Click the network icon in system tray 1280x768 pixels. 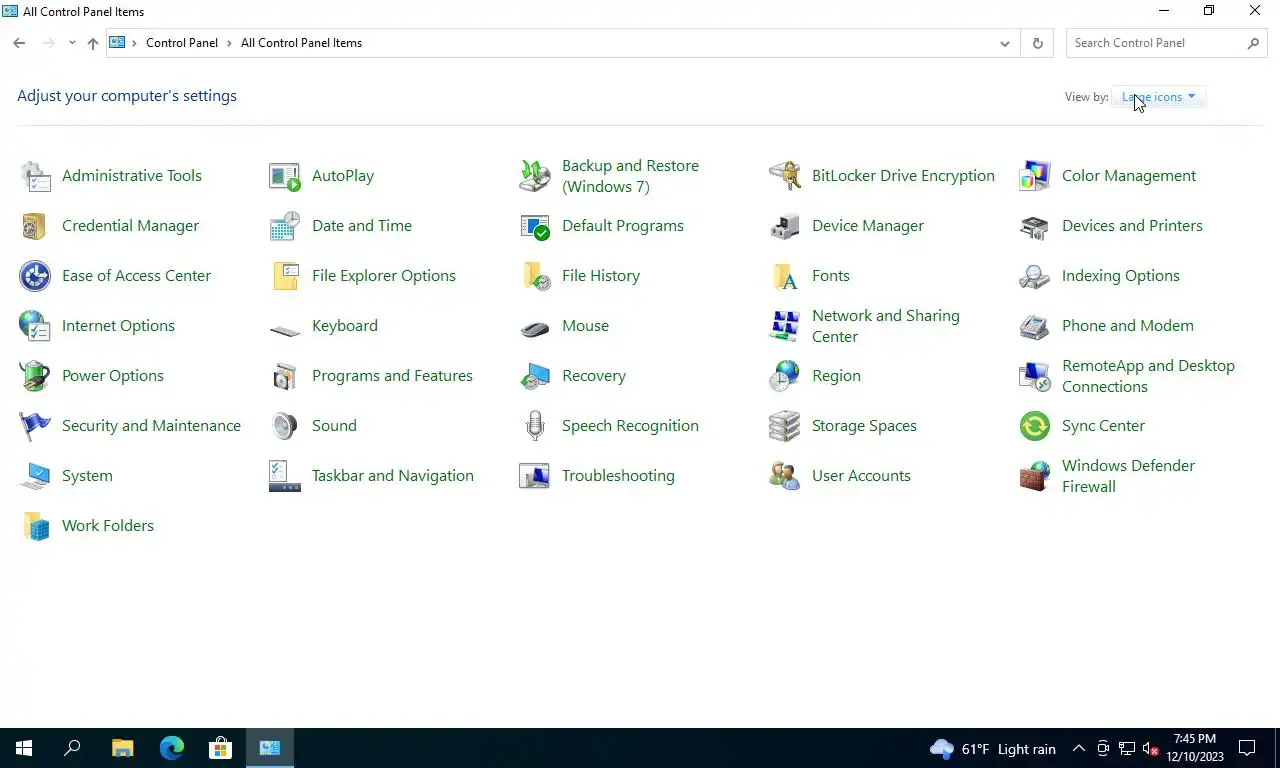coord(1127,748)
